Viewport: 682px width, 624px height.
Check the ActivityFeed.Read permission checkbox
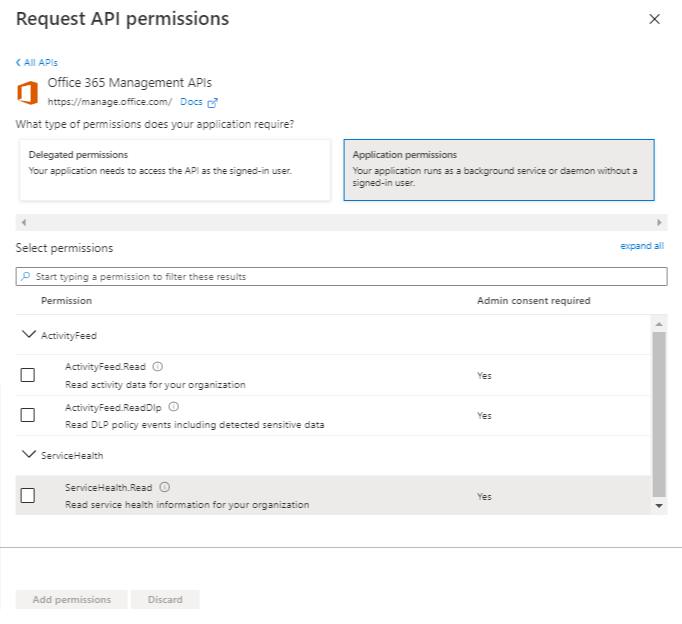click(x=28, y=375)
